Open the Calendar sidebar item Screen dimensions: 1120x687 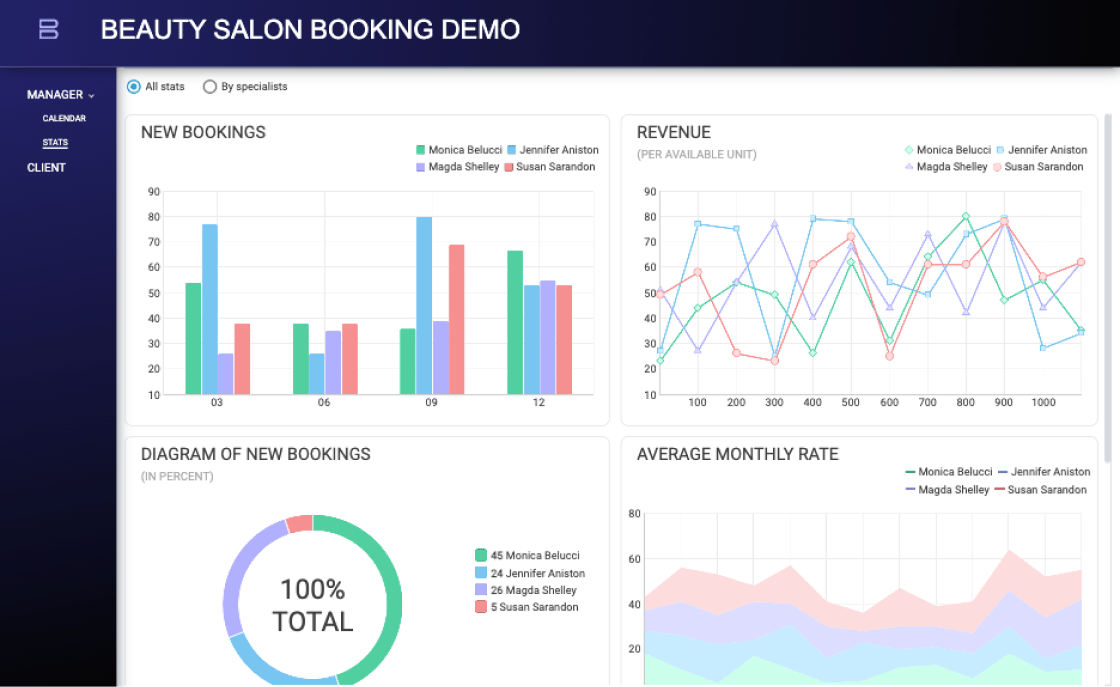[x=64, y=119]
